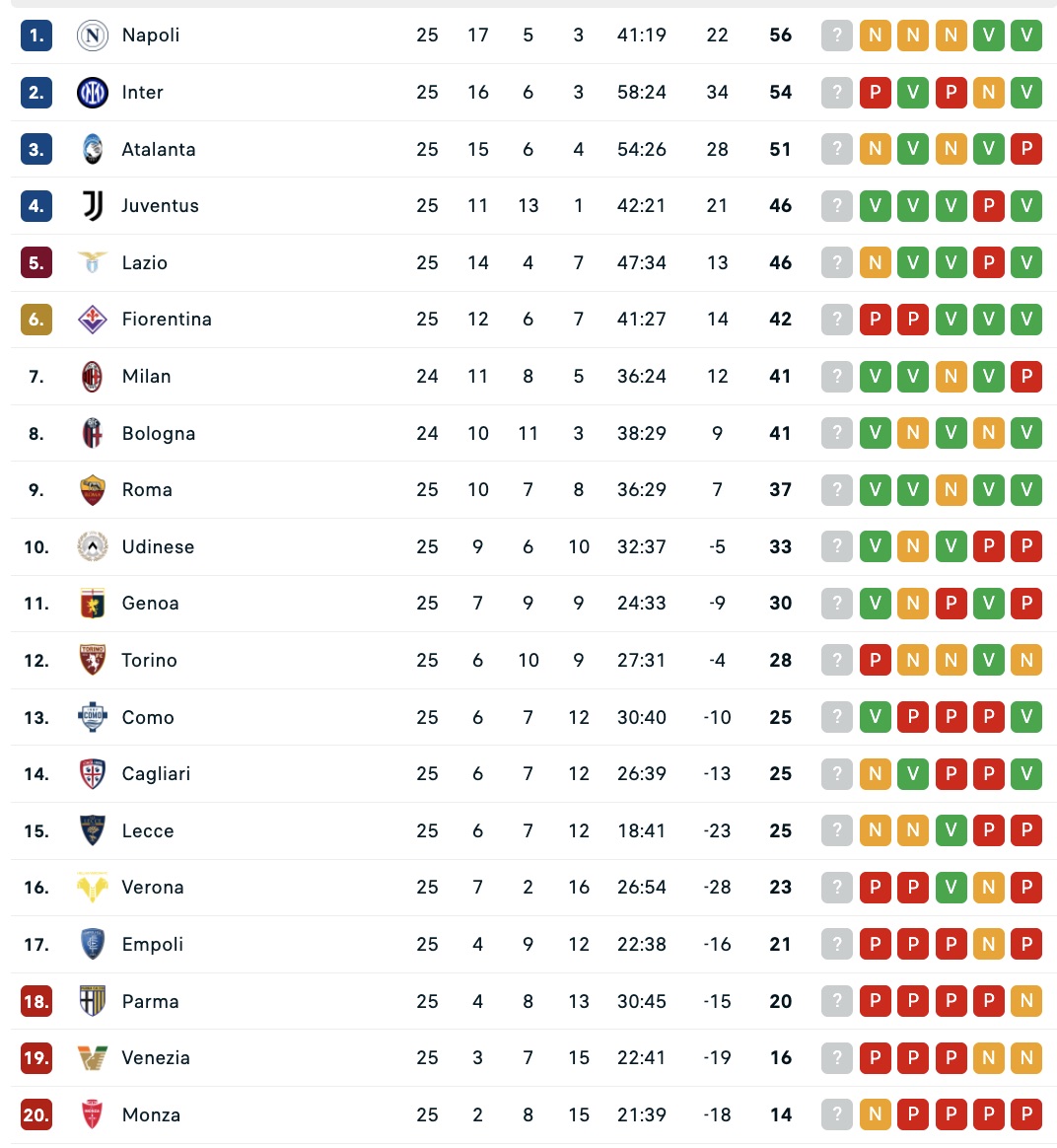This screenshot has height=1148, width=1057.
Task: Click the Torino club crest
Action: coord(93,661)
